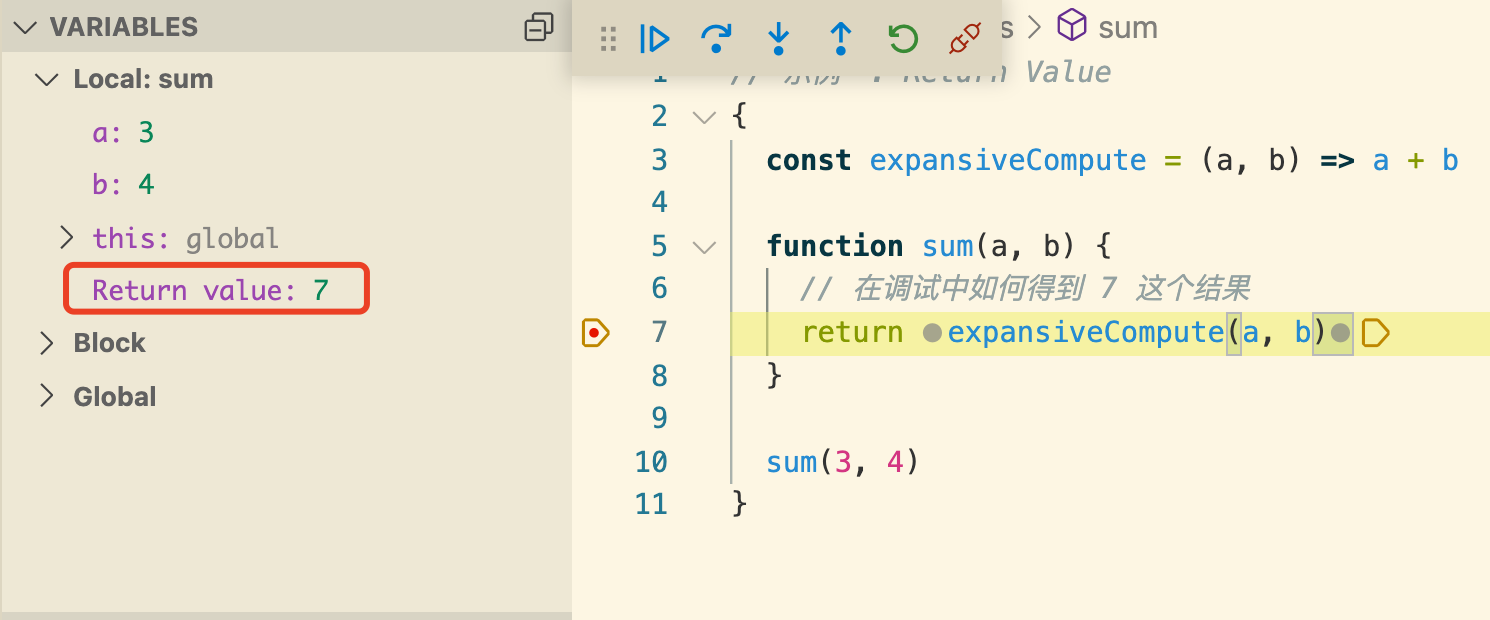Click the return keyword on line 7
Screen dimensions: 1490x620
click(x=853, y=332)
